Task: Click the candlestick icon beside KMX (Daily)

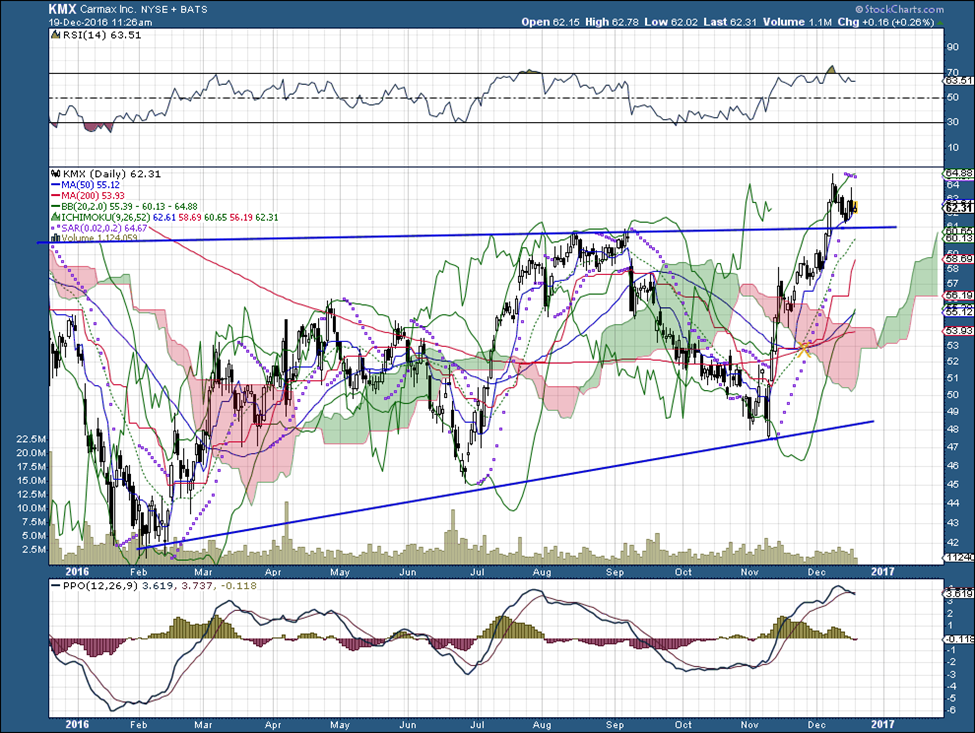Action: tap(56, 175)
